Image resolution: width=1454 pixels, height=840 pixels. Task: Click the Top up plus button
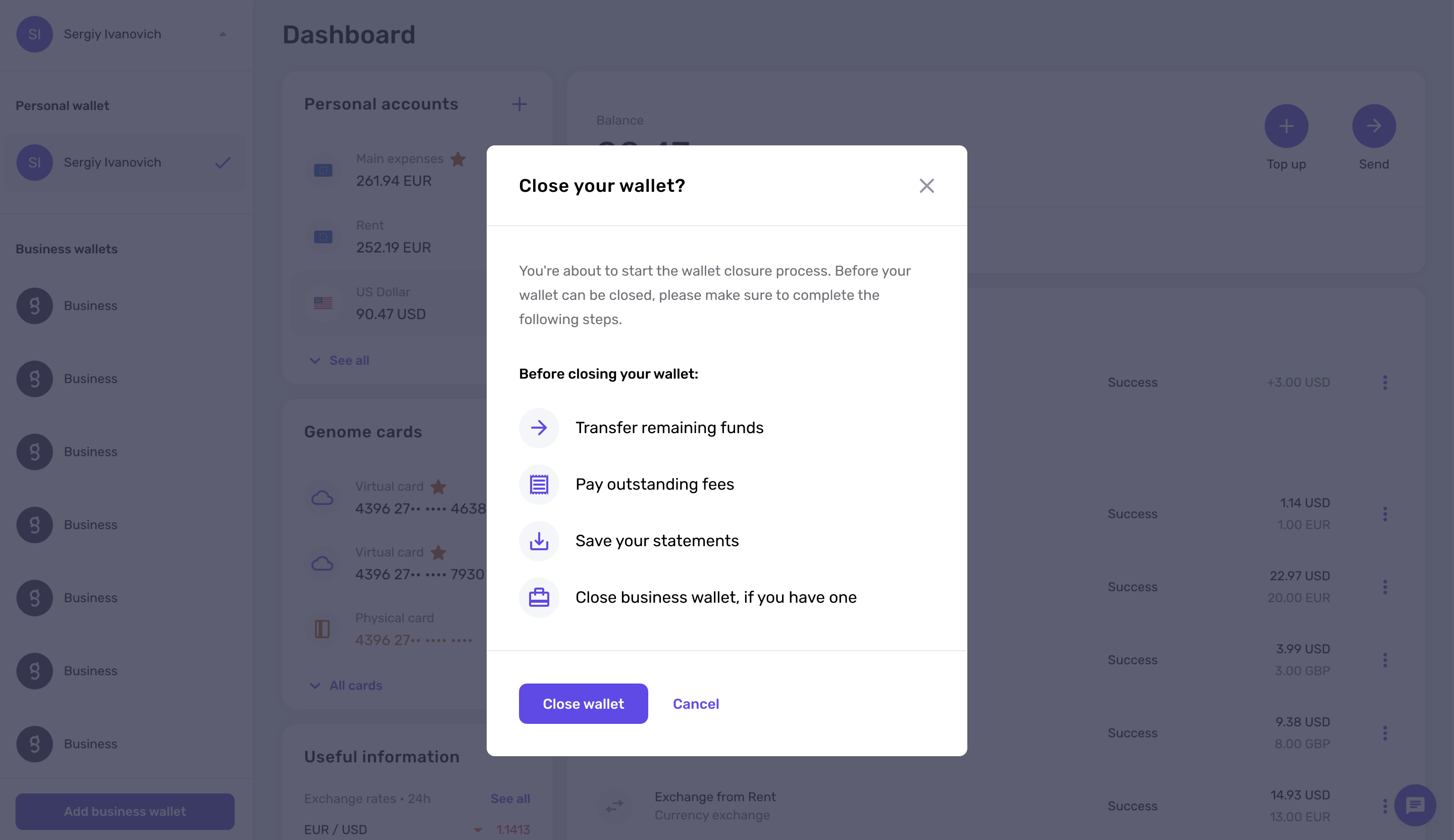(1286, 126)
